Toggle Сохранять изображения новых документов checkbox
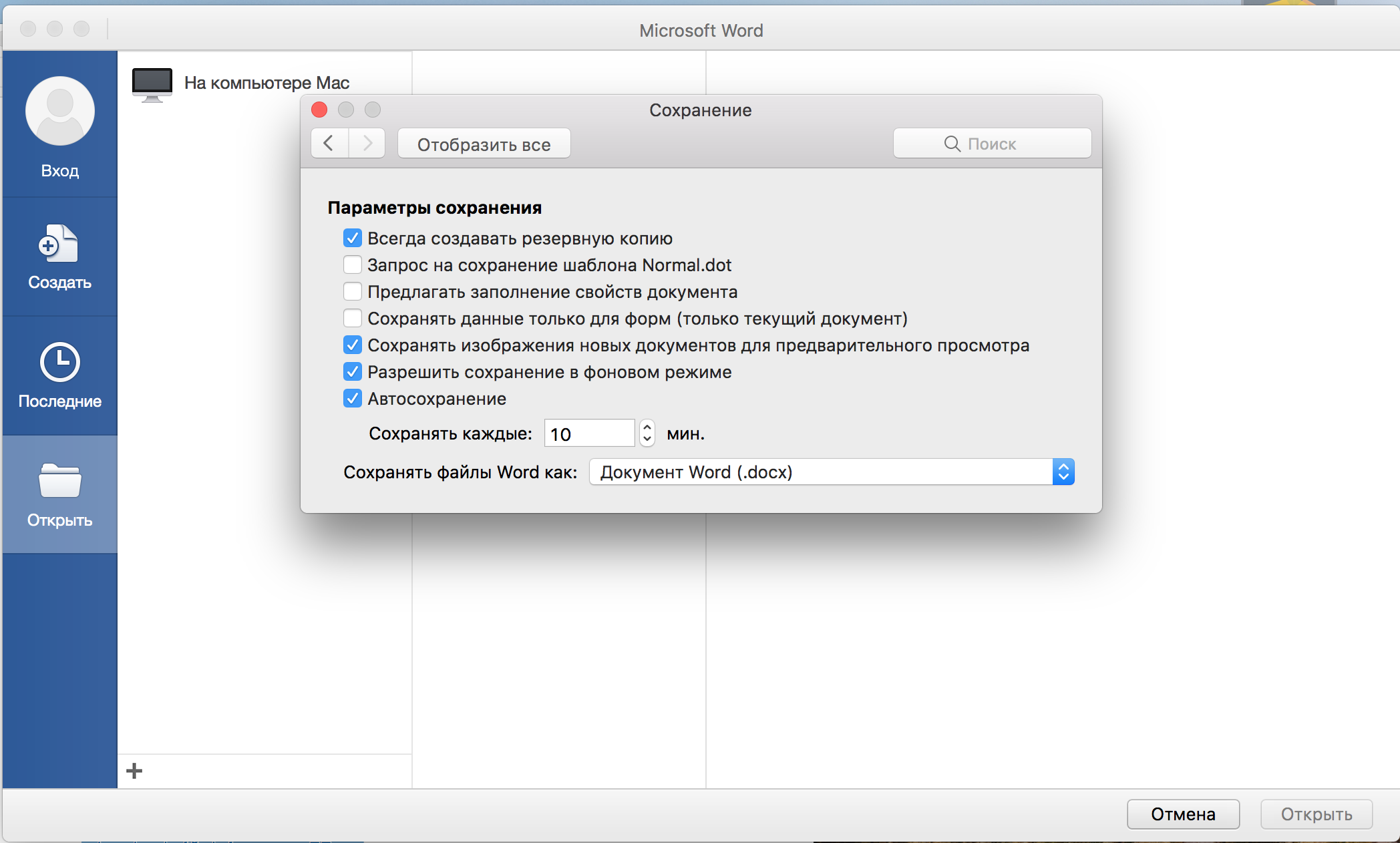The height and width of the screenshot is (843, 1400). [353, 345]
